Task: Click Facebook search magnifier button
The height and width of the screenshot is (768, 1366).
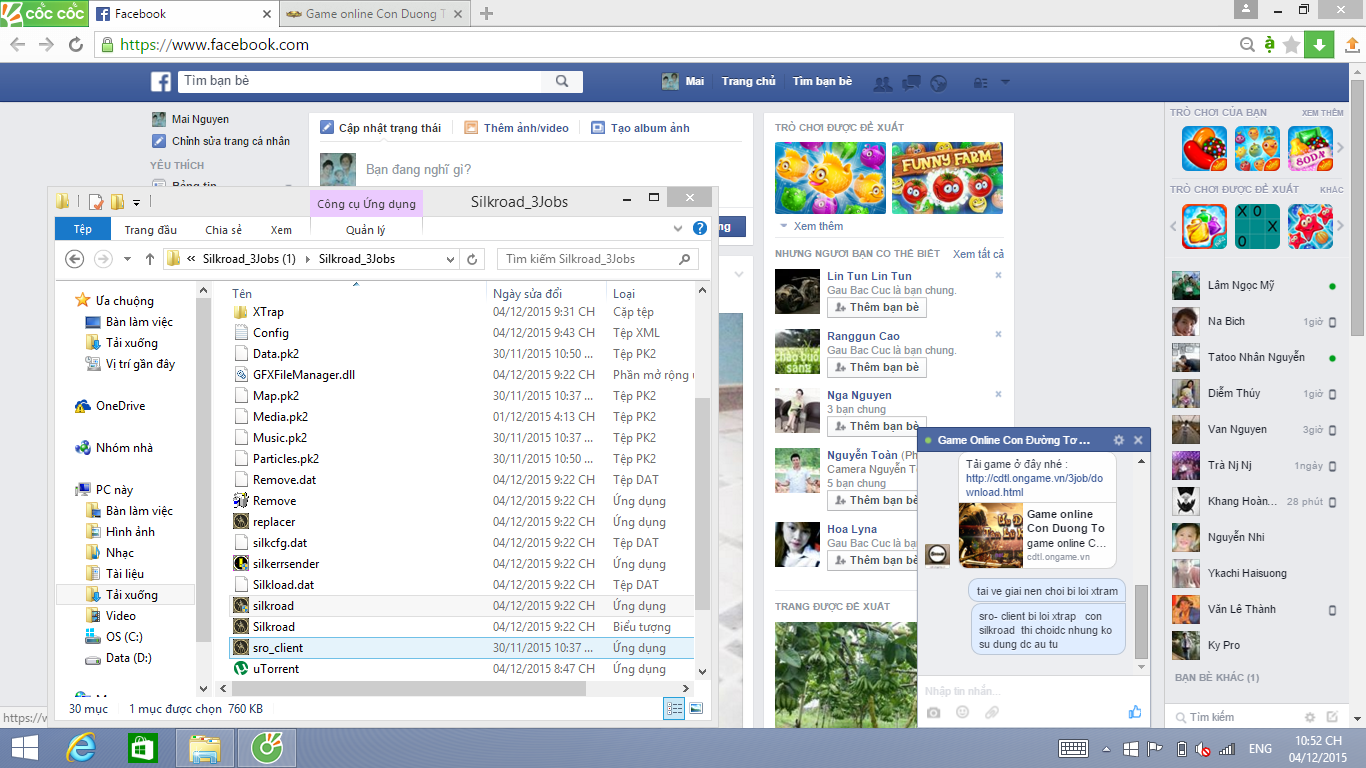Action: coord(562,81)
